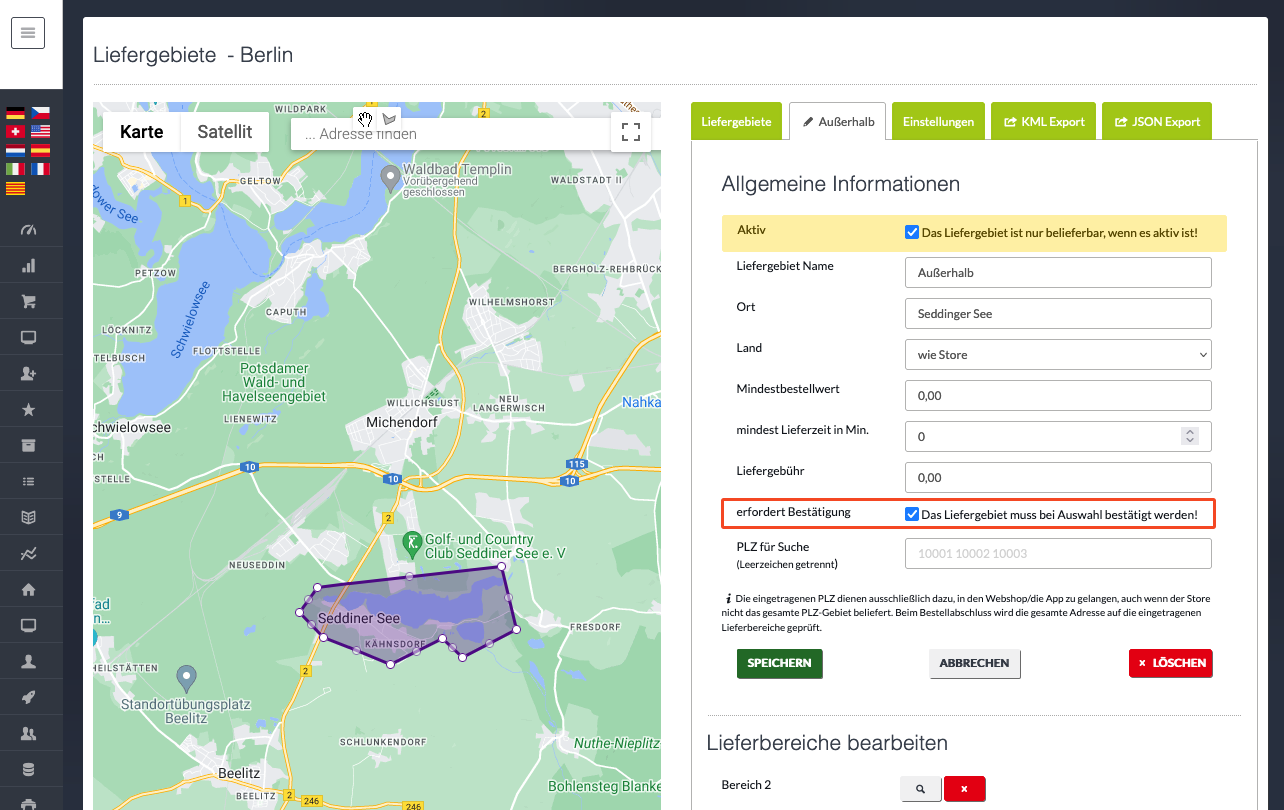Click the mindest Lieferzeit stepper arrows
This screenshot has width=1284, height=810.
pos(1189,436)
